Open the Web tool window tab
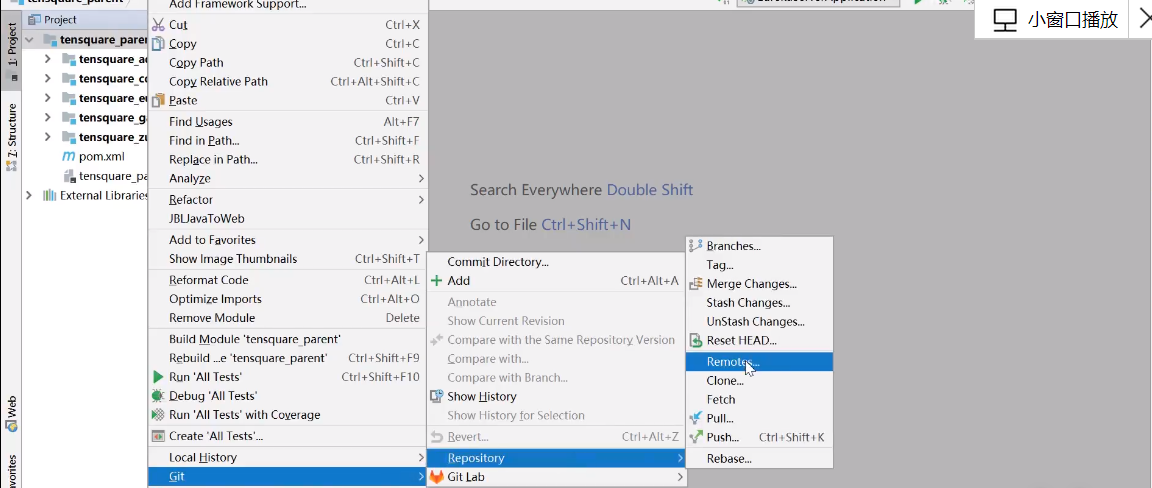 [12, 414]
